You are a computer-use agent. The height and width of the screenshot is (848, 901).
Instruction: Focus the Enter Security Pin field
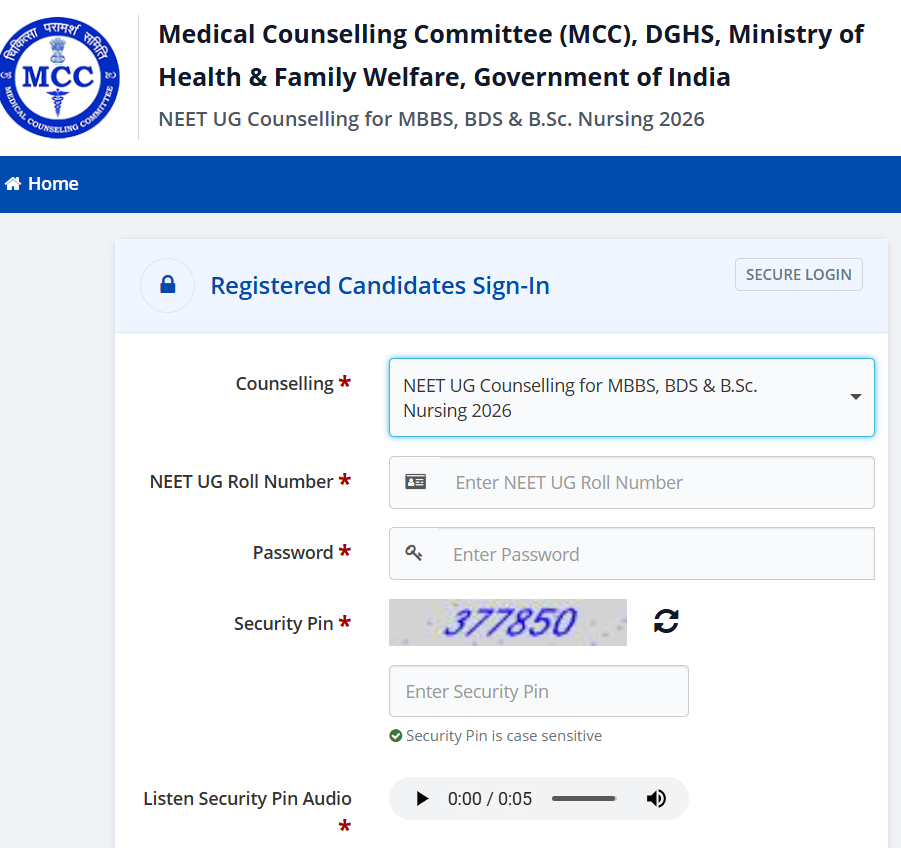click(538, 691)
